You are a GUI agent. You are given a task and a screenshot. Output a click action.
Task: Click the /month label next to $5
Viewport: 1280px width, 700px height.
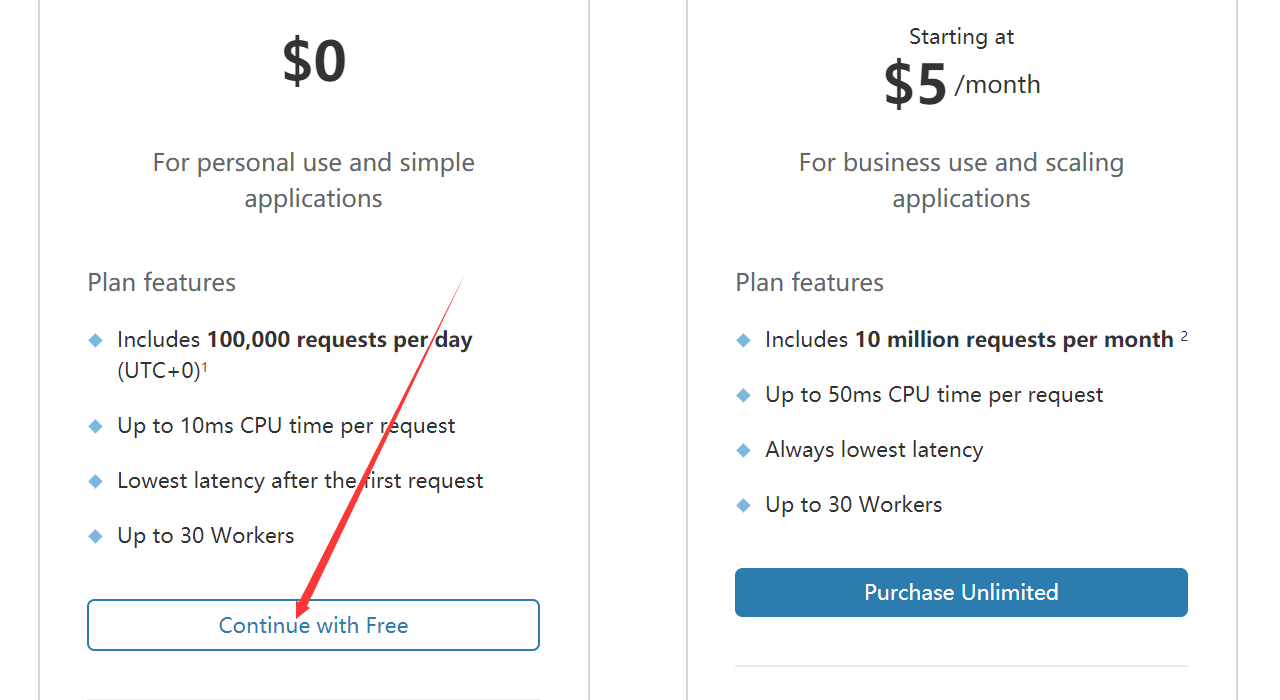998,85
